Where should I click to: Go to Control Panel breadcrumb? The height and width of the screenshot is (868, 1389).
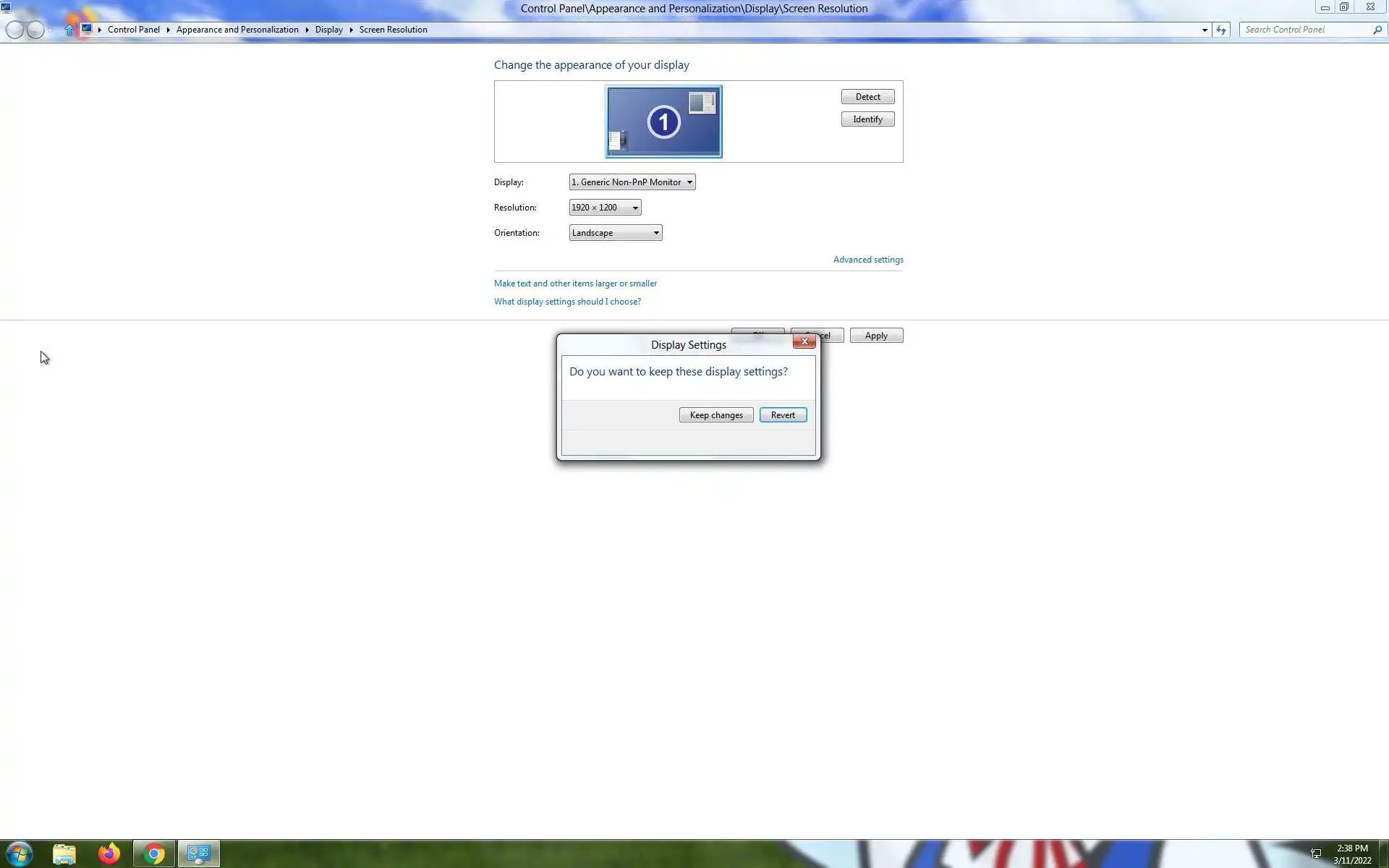click(x=134, y=30)
